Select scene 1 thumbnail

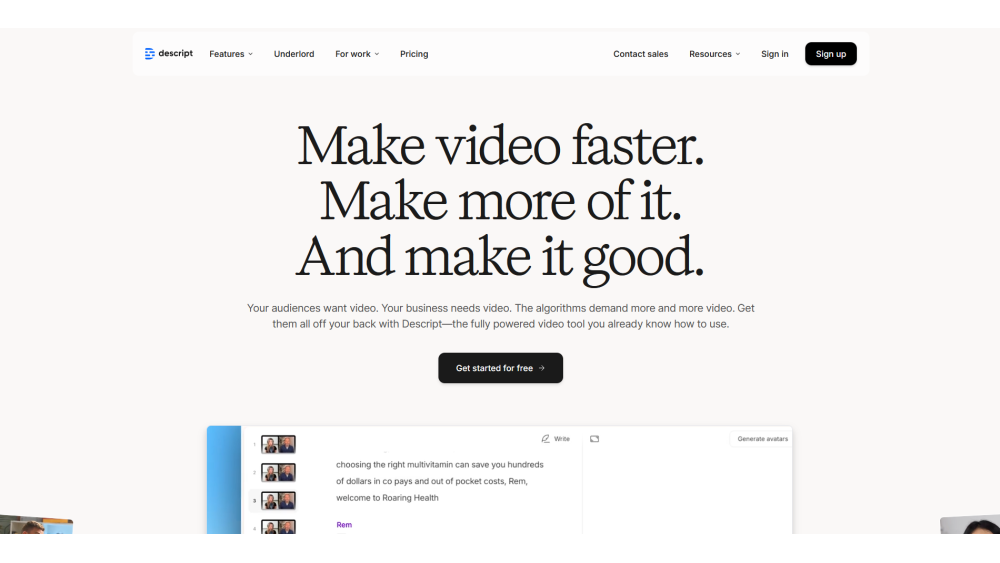278,445
